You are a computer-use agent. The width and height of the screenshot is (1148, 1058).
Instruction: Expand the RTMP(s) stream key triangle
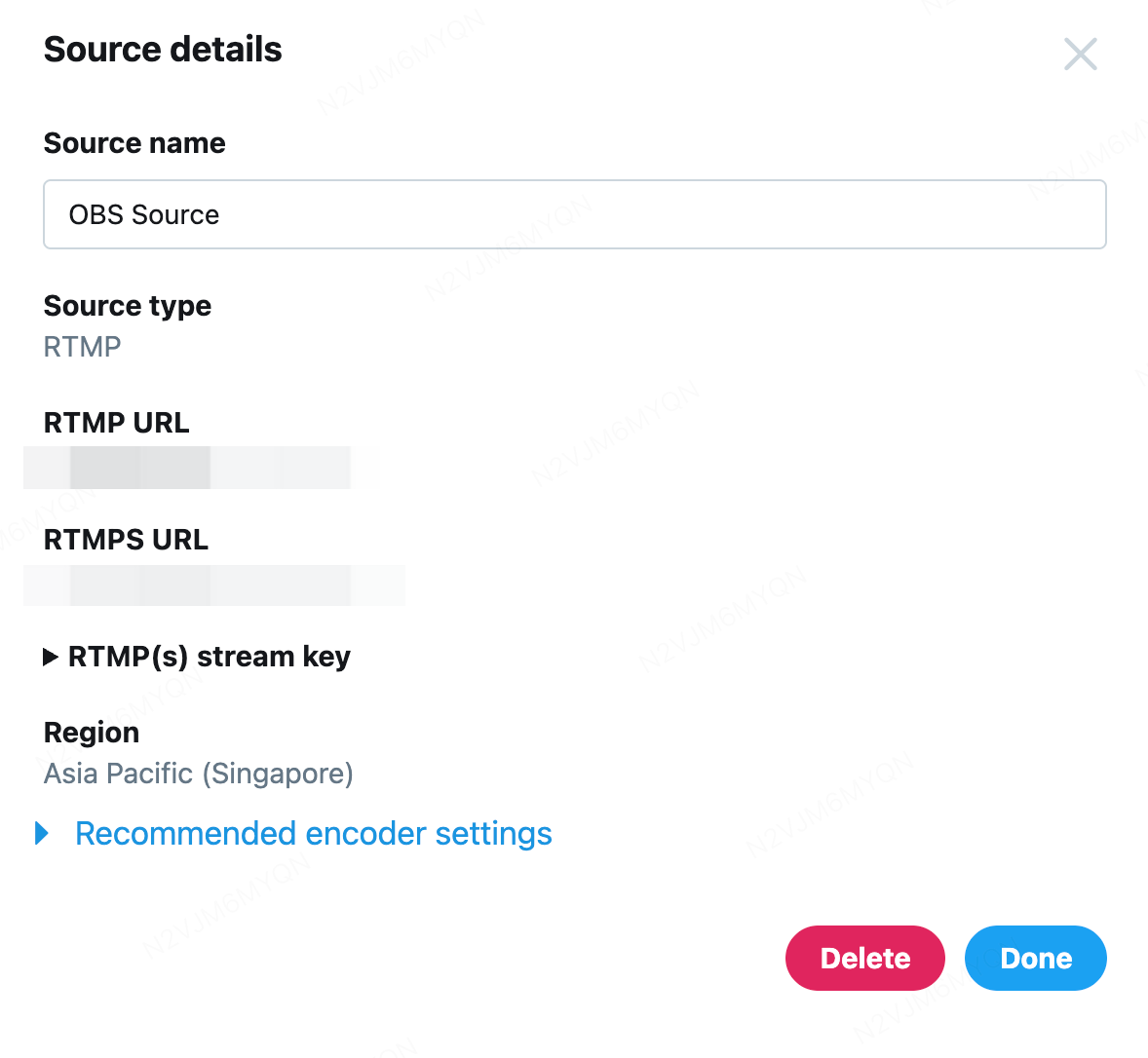[51, 658]
